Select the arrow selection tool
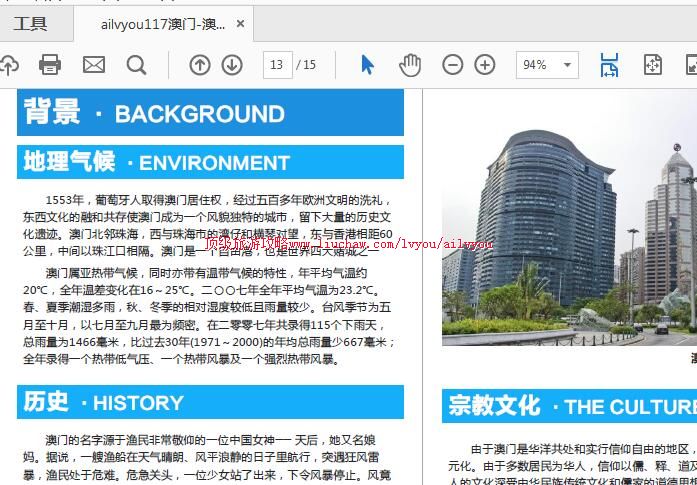The width and height of the screenshot is (697, 485). [x=367, y=65]
